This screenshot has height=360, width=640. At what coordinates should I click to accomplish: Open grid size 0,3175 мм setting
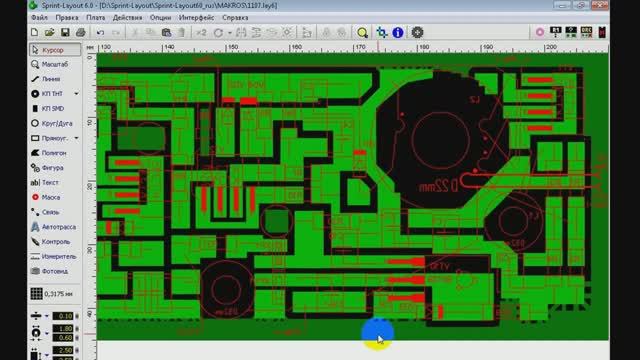(52, 294)
